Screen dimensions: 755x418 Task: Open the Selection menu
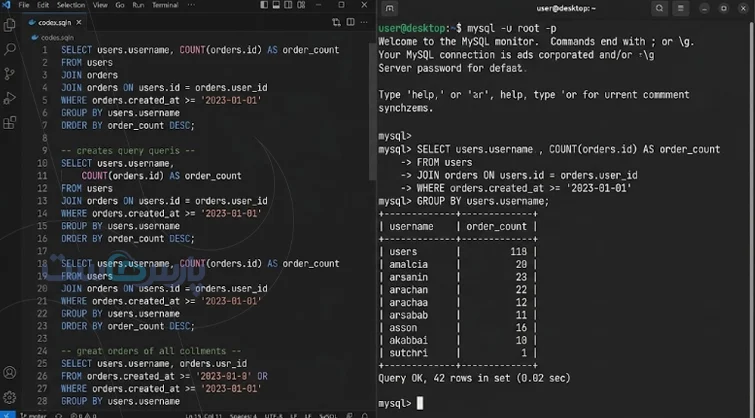pyautogui.click(x=71, y=5)
